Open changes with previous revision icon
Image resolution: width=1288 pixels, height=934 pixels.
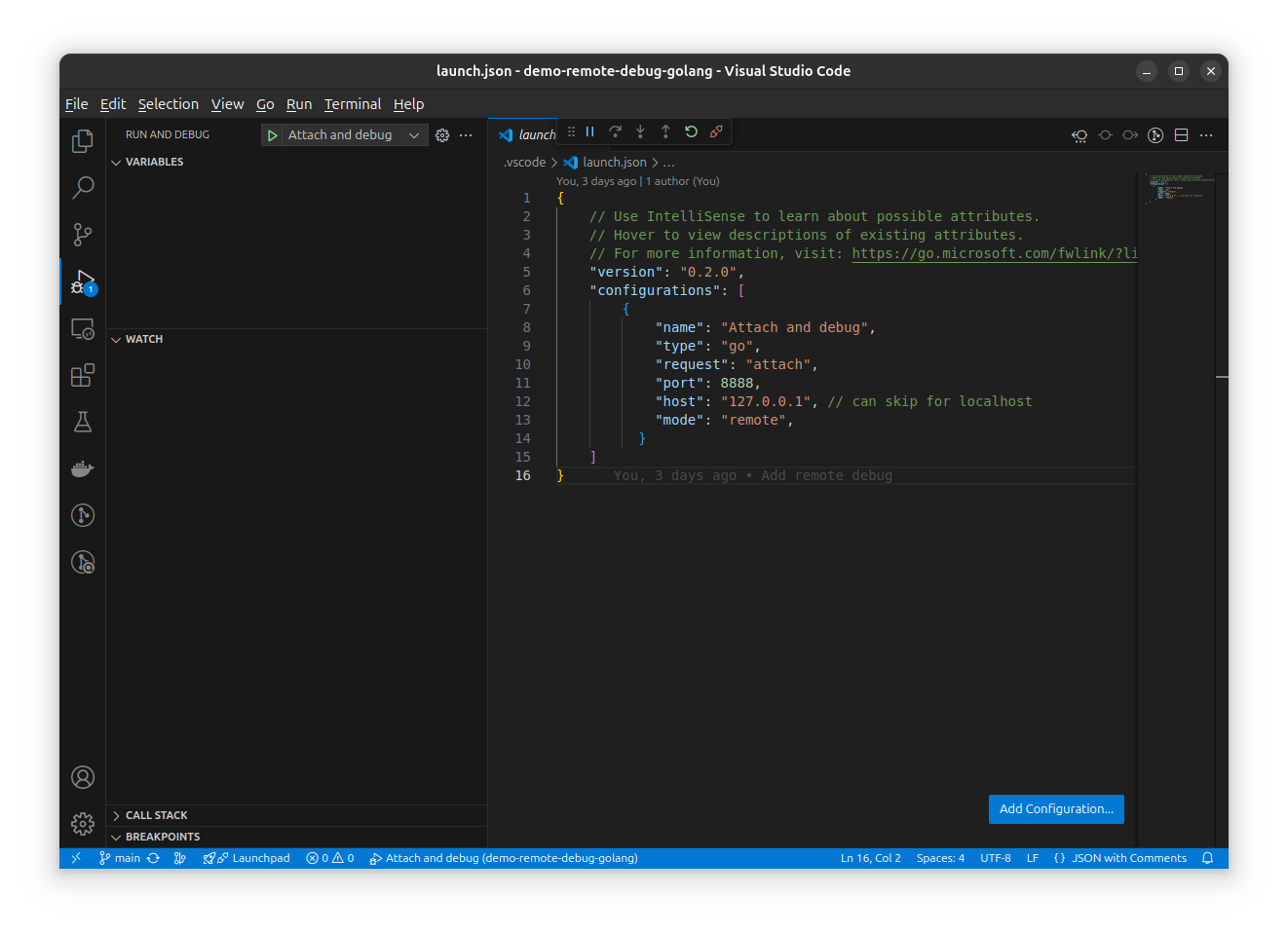click(1080, 135)
